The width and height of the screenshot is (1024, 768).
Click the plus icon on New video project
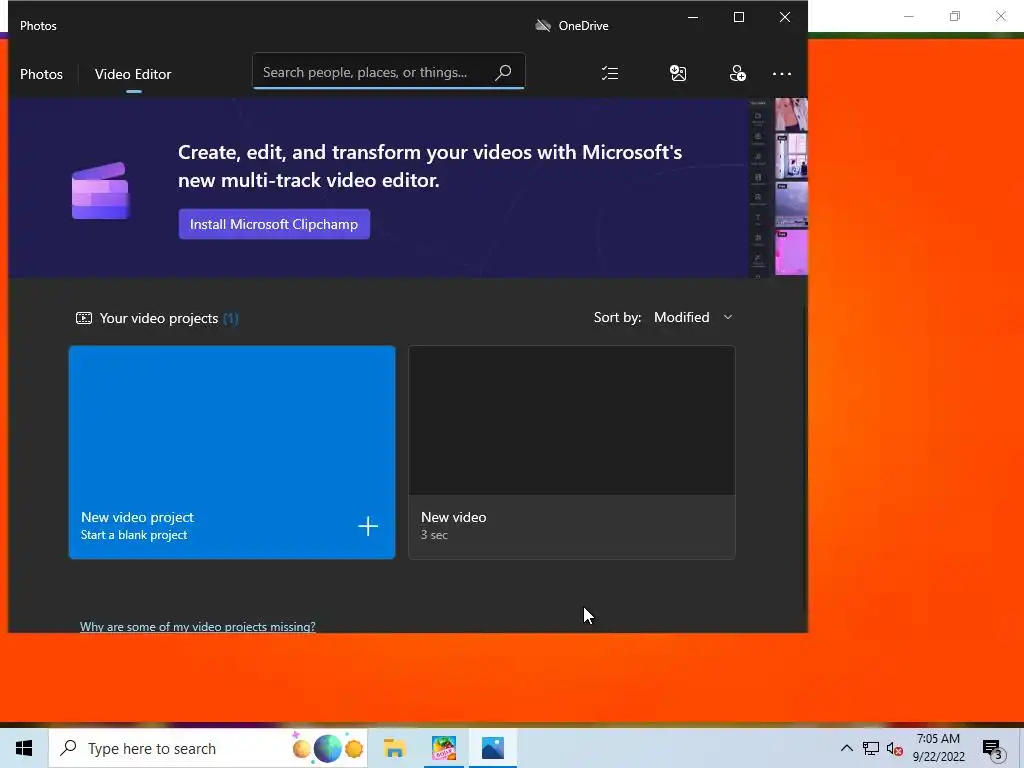pyautogui.click(x=368, y=526)
